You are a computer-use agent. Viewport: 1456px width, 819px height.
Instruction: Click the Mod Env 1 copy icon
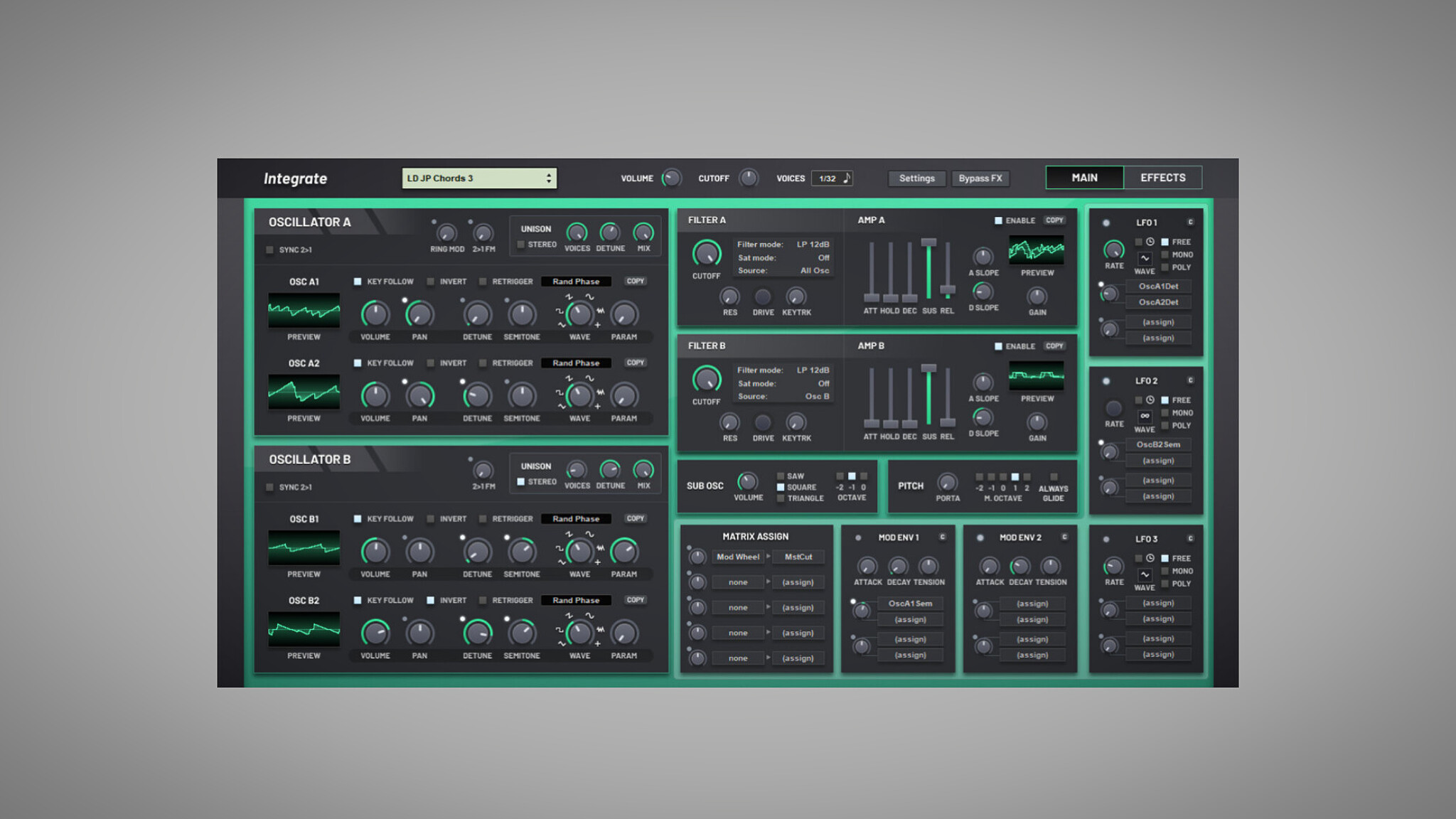point(942,537)
